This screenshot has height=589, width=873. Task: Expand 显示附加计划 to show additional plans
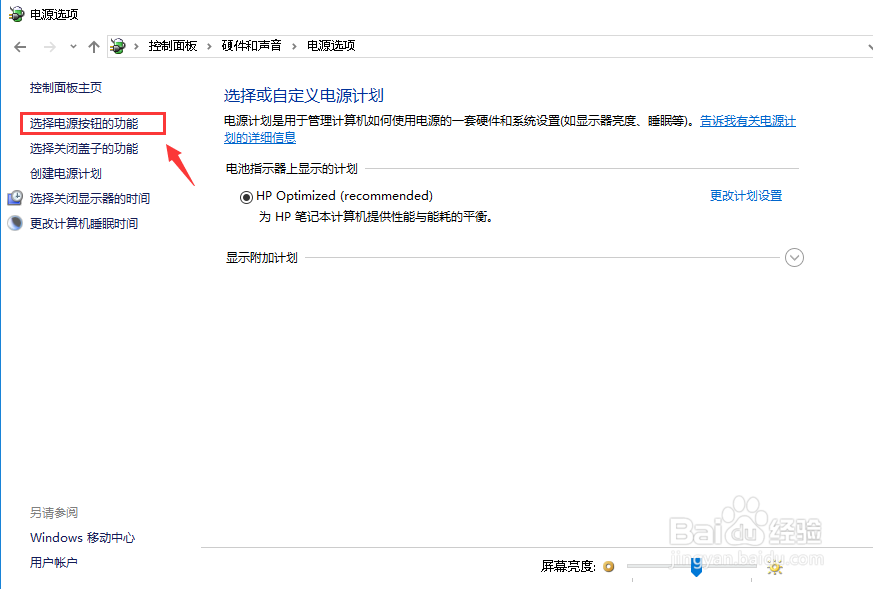794,257
